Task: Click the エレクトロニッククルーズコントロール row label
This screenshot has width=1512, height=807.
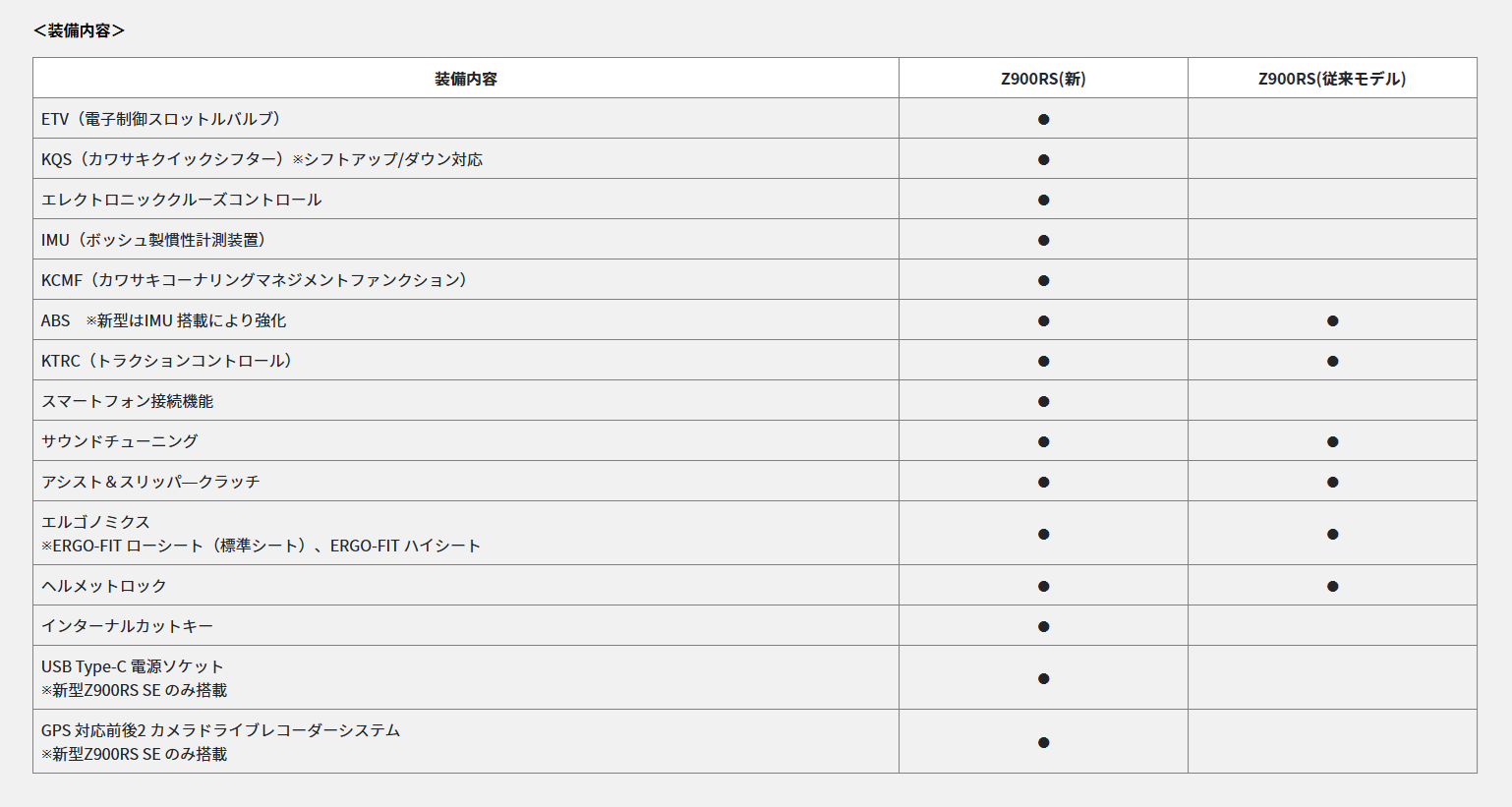Action: coord(182,200)
